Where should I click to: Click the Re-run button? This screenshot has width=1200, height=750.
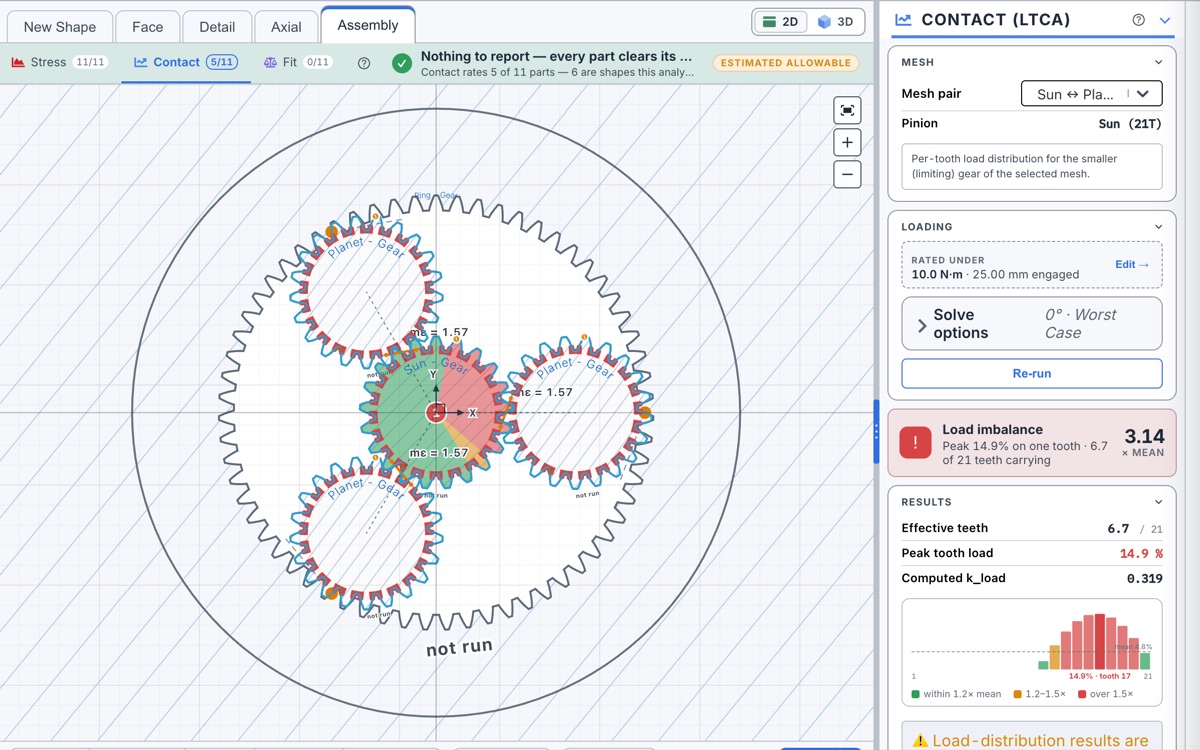click(x=1032, y=373)
